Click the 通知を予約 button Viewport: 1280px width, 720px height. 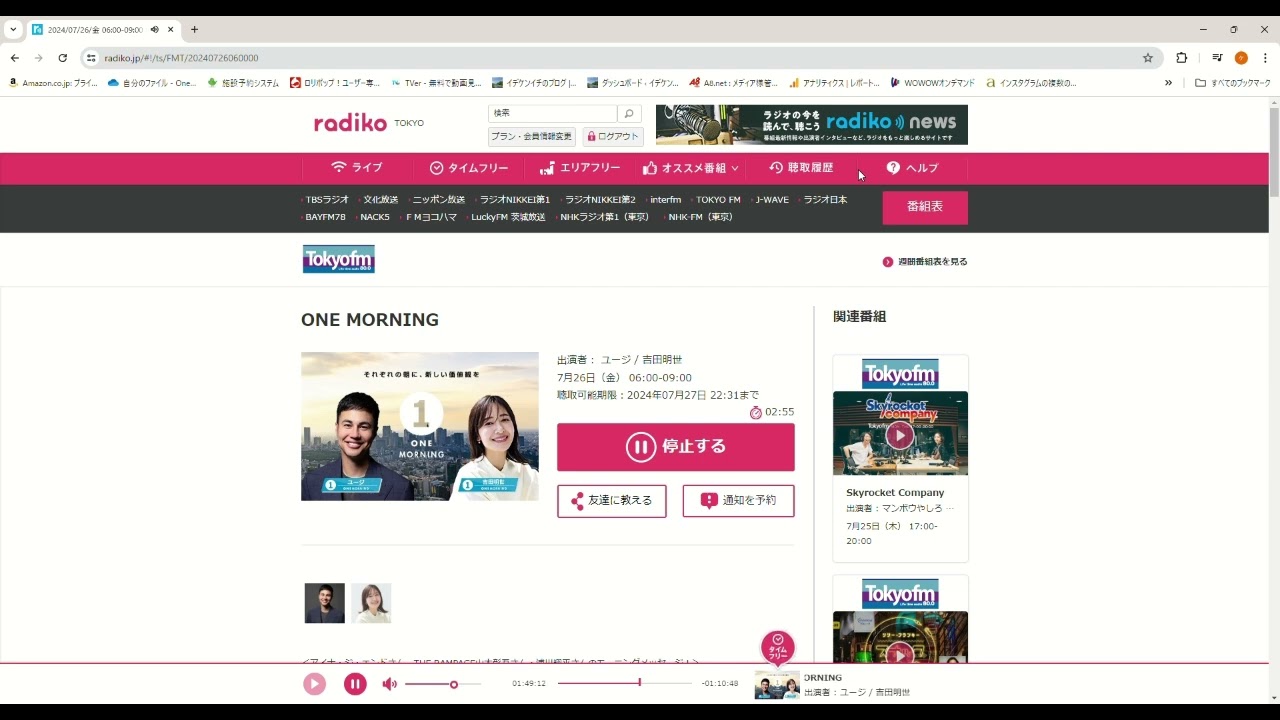pyautogui.click(x=738, y=501)
